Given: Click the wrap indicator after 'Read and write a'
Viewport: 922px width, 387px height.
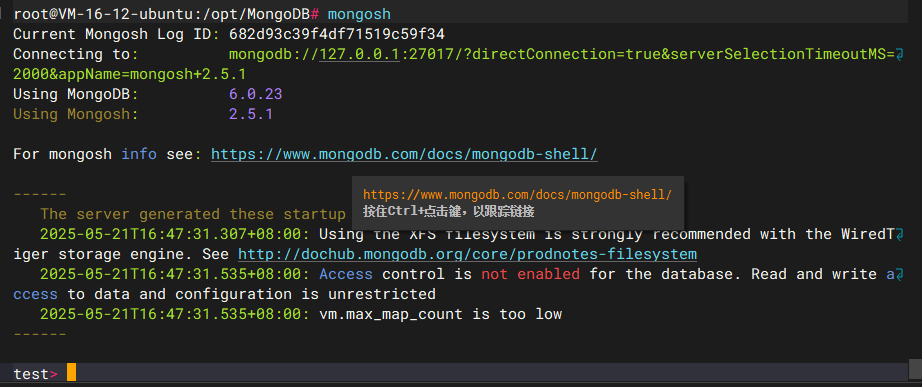Looking at the screenshot, I should tap(898, 275).
